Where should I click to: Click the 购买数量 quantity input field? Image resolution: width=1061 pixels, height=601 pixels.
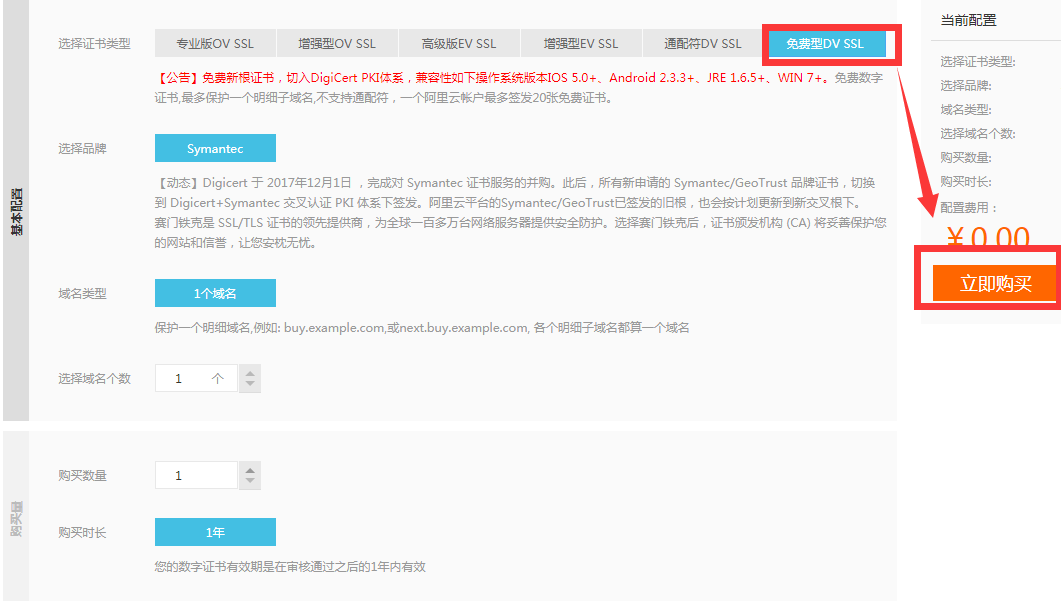[196, 475]
